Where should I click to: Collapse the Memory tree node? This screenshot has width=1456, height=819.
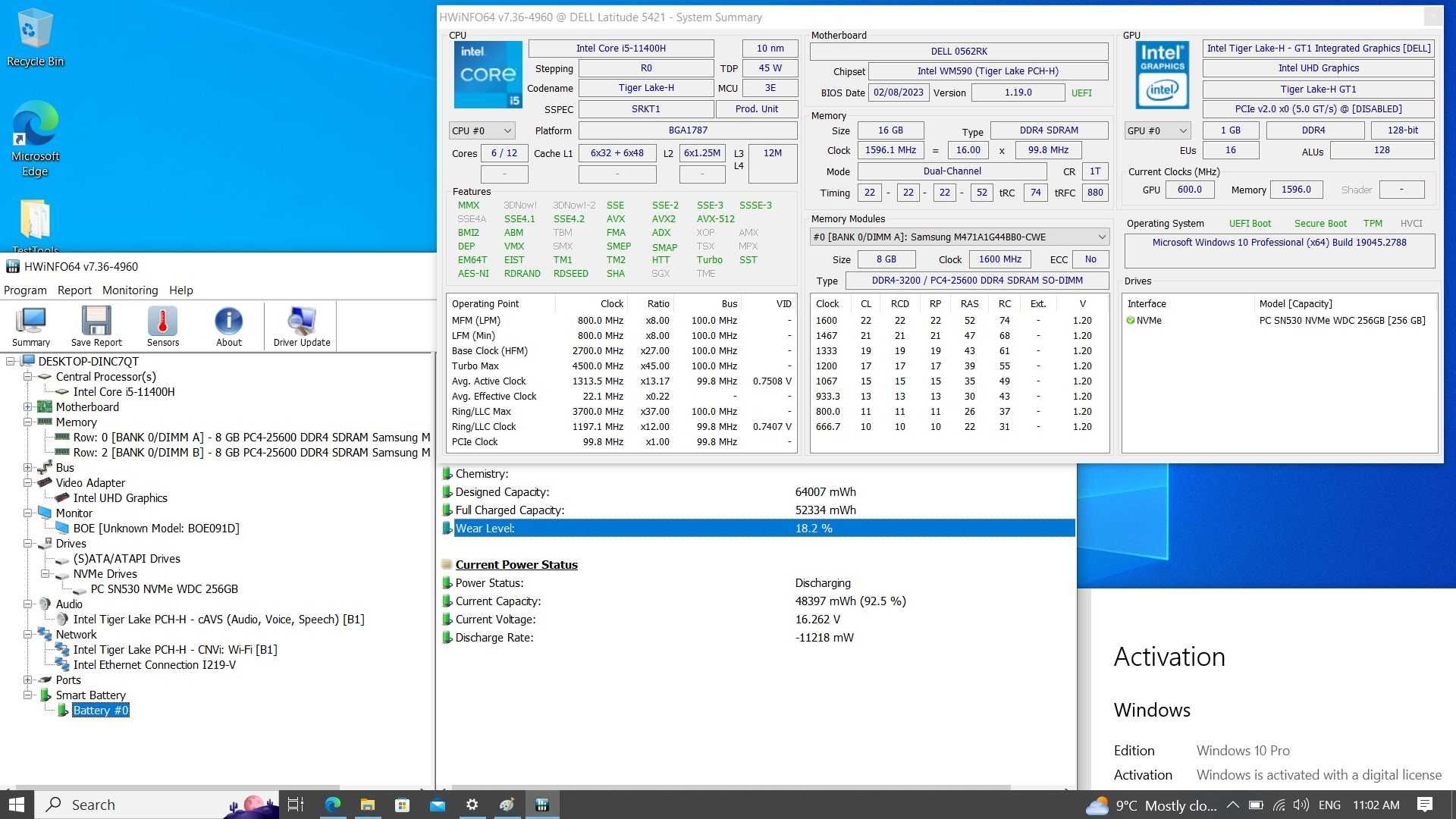pos(28,422)
